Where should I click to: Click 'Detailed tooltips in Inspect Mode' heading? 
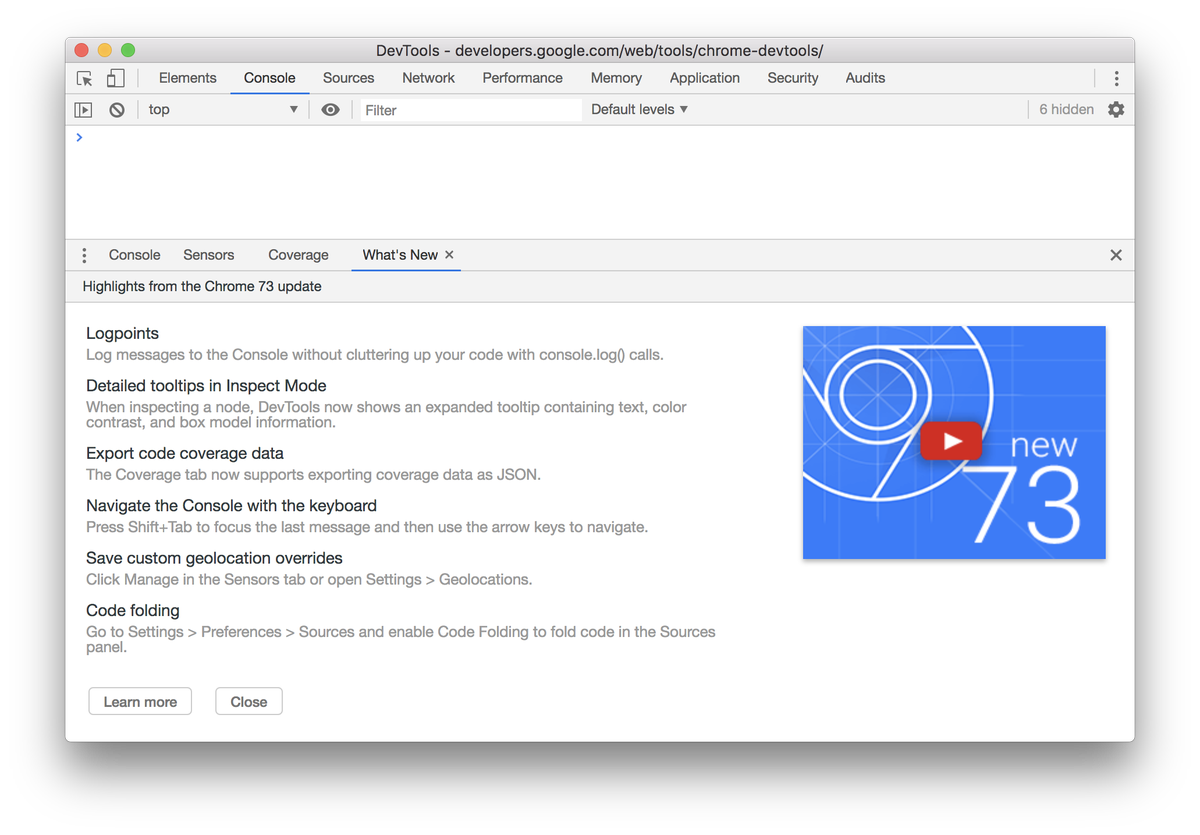[x=206, y=386]
